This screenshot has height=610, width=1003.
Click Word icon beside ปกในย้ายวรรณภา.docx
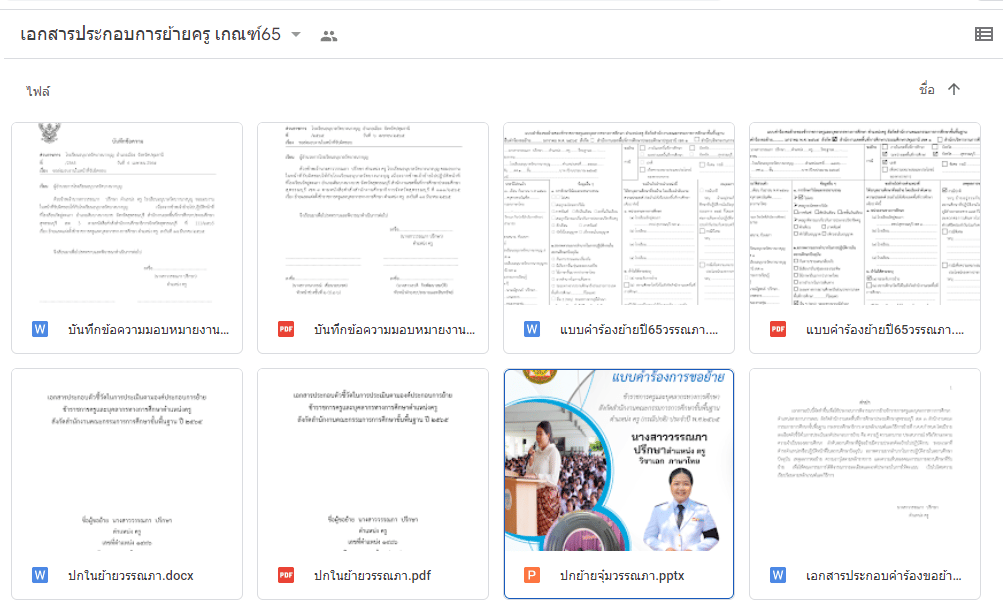[x=41, y=575]
